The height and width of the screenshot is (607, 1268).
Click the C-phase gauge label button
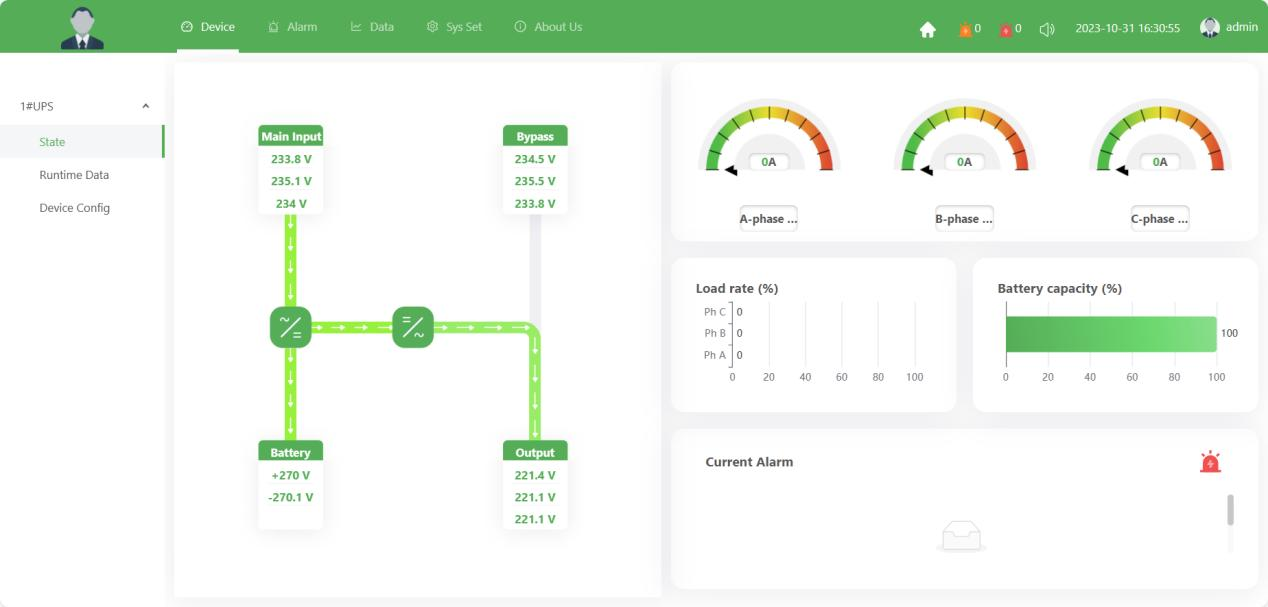pos(1160,219)
